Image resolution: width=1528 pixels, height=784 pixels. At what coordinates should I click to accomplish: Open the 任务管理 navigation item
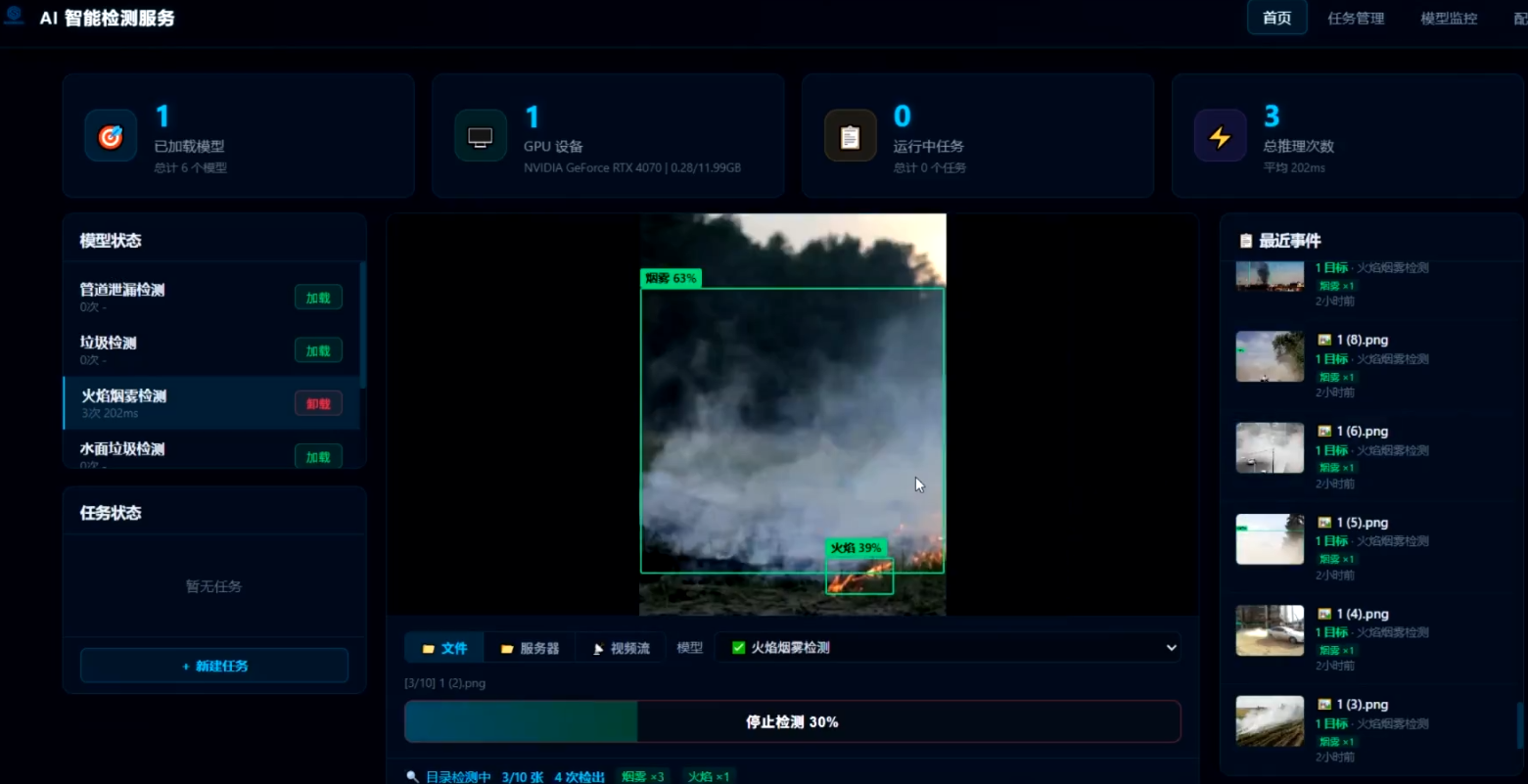[1355, 18]
